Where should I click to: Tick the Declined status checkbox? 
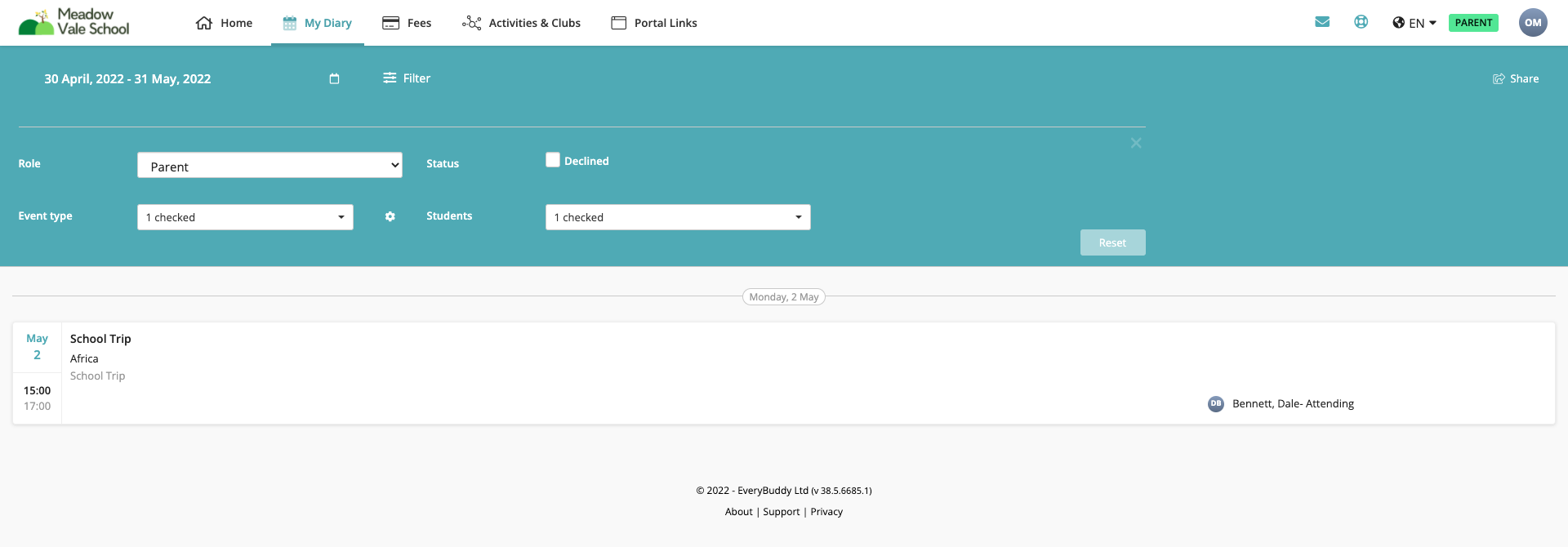(x=553, y=160)
